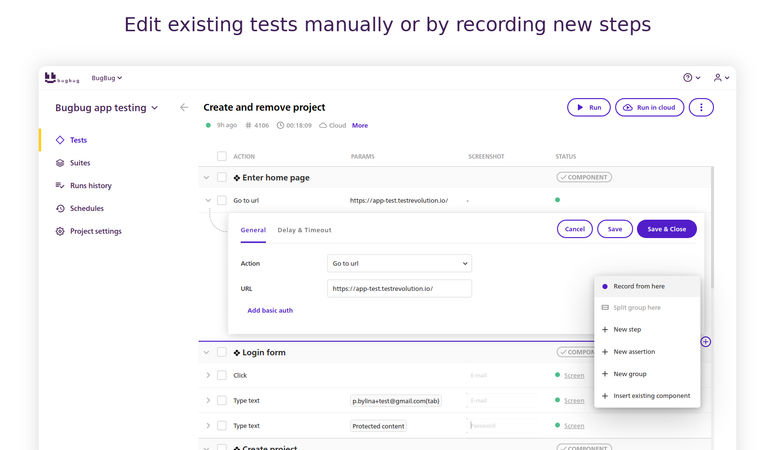The width and height of the screenshot is (775, 450).
Task: Click the plus icon next to New step
Action: click(x=604, y=329)
